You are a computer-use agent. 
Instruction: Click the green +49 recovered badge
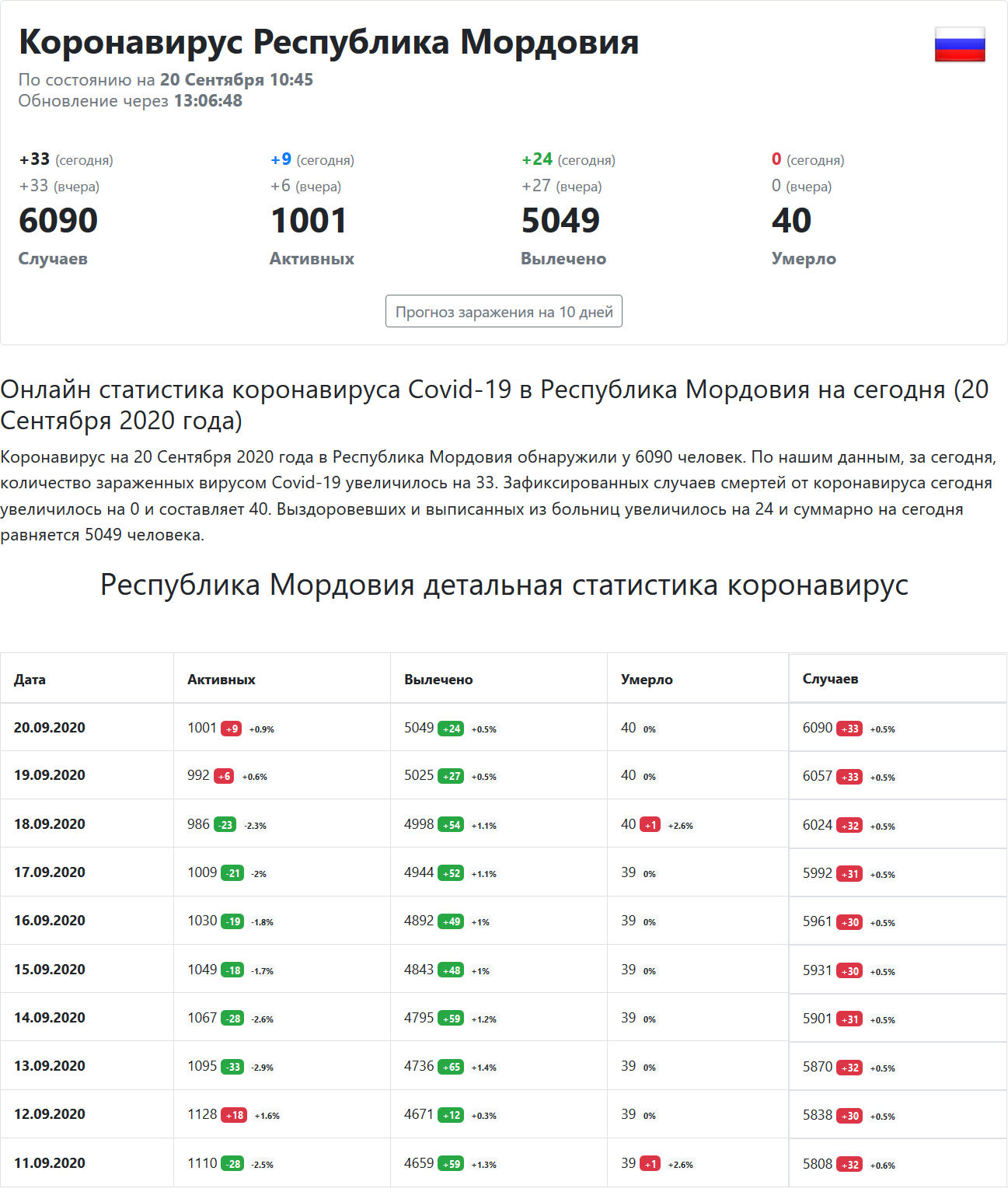point(451,921)
